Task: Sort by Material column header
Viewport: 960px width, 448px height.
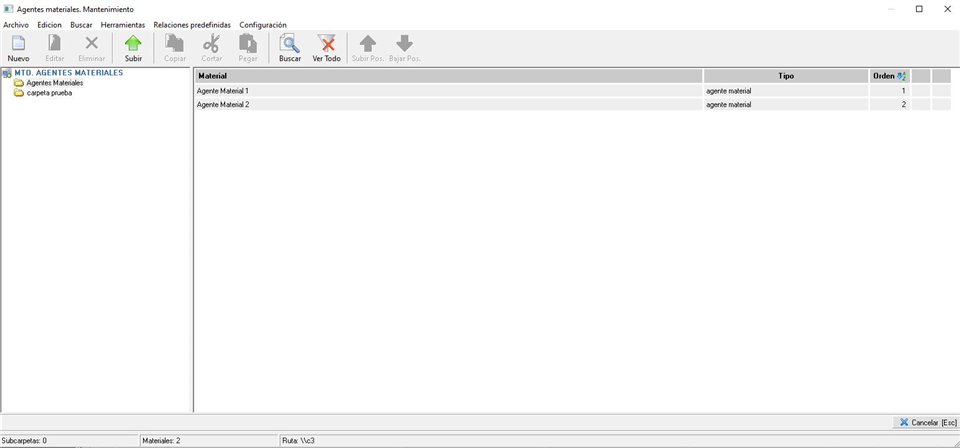Action: (x=448, y=76)
